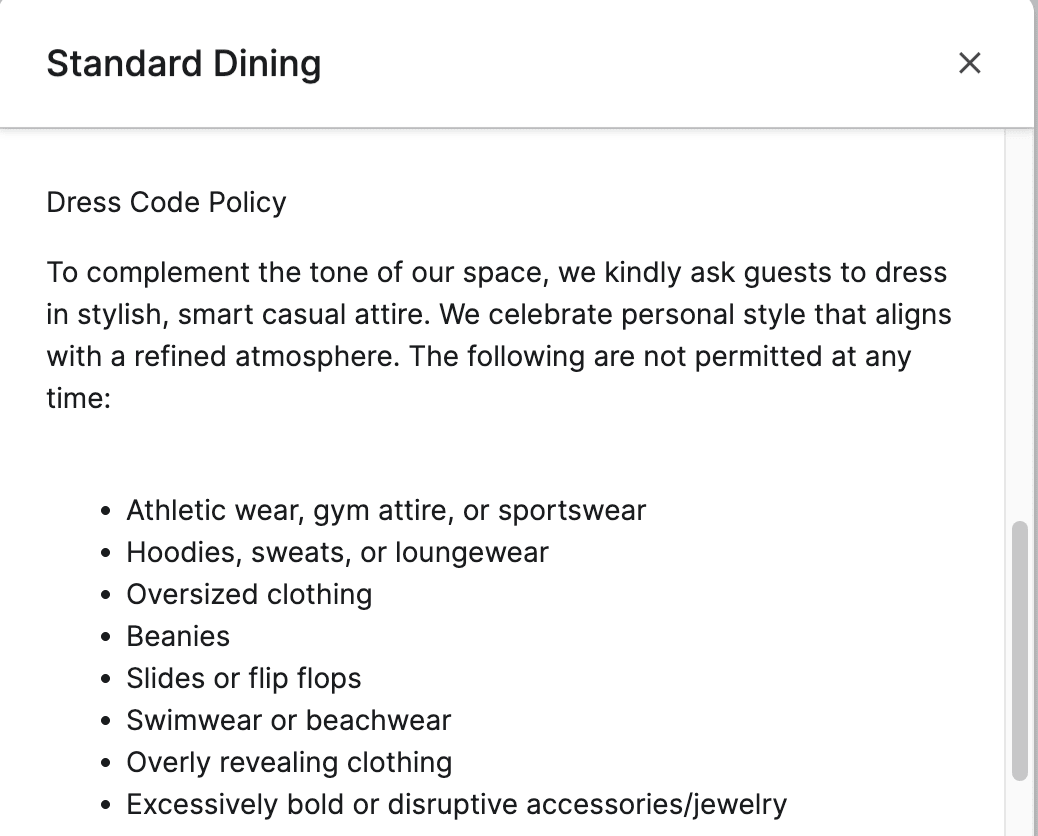Click the scrollbar track above the thumb

click(1019, 330)
